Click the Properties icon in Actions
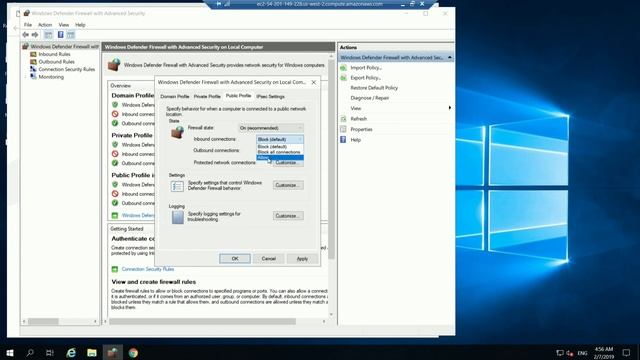The width and height of the screenshot is (640, 360). pyautogui.click(x=343, y=129)
